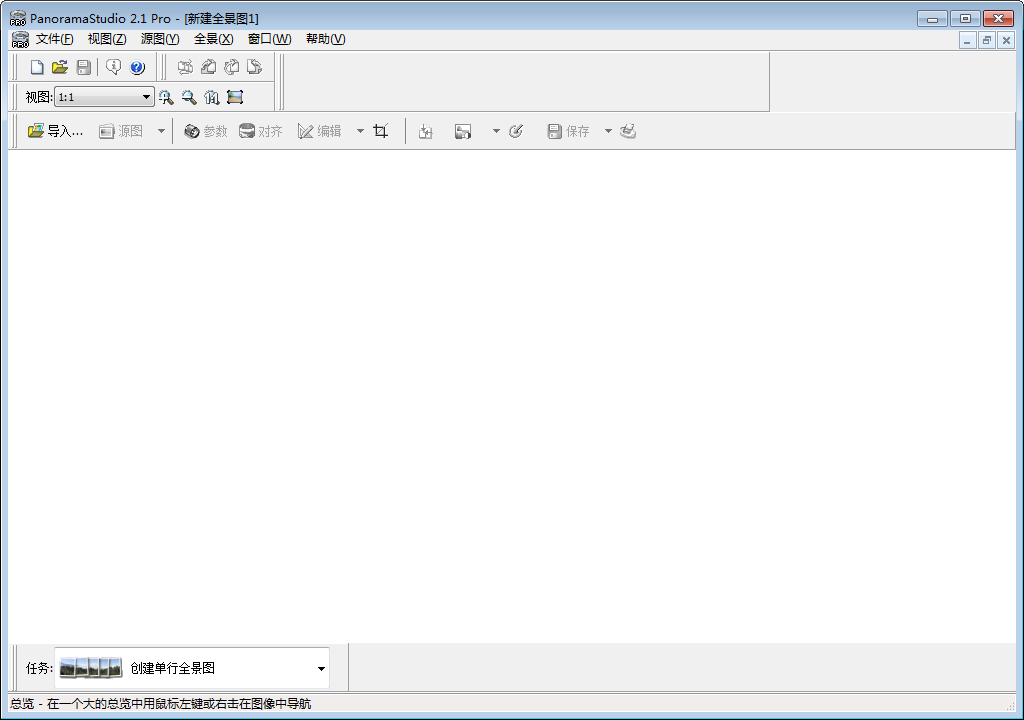This screenshot has height=720, width=1024.
Task: Expand the dropdown arrow next to 编辑
Action: click(360, 131)
